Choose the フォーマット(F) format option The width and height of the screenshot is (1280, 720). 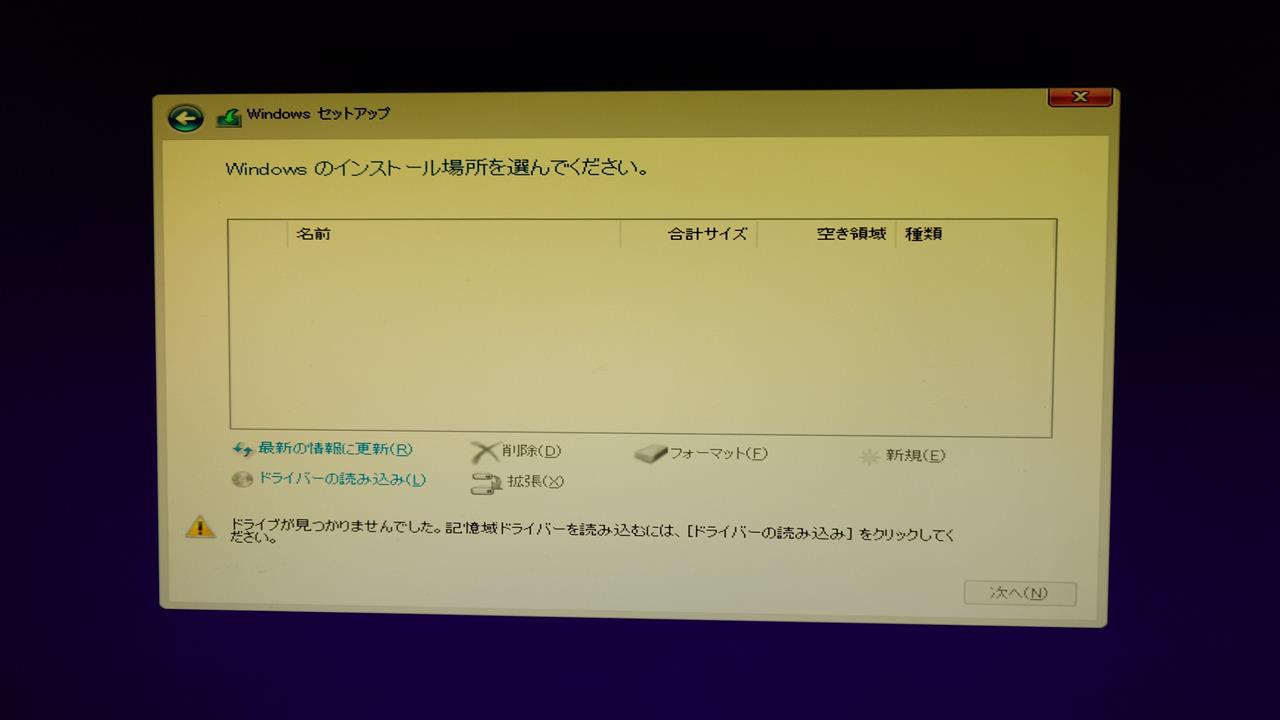coord(718,454)
